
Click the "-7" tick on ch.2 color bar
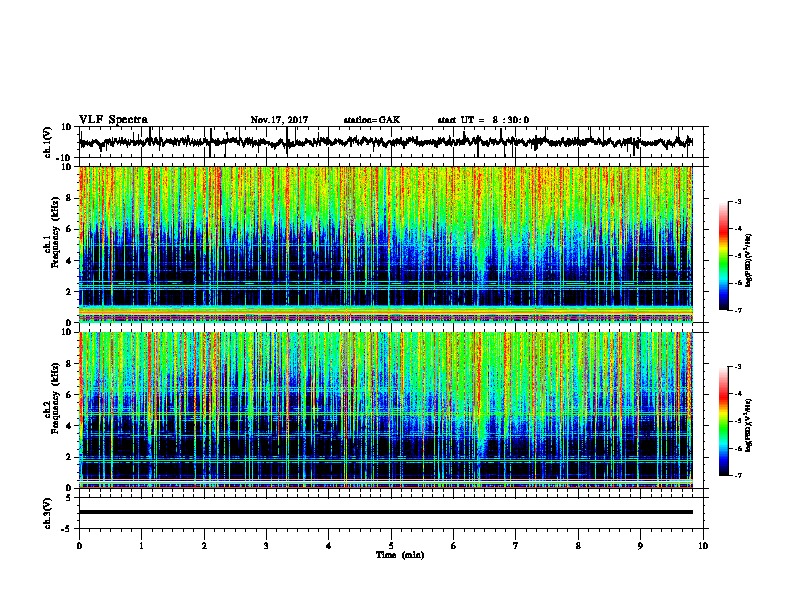pos(738,476)
